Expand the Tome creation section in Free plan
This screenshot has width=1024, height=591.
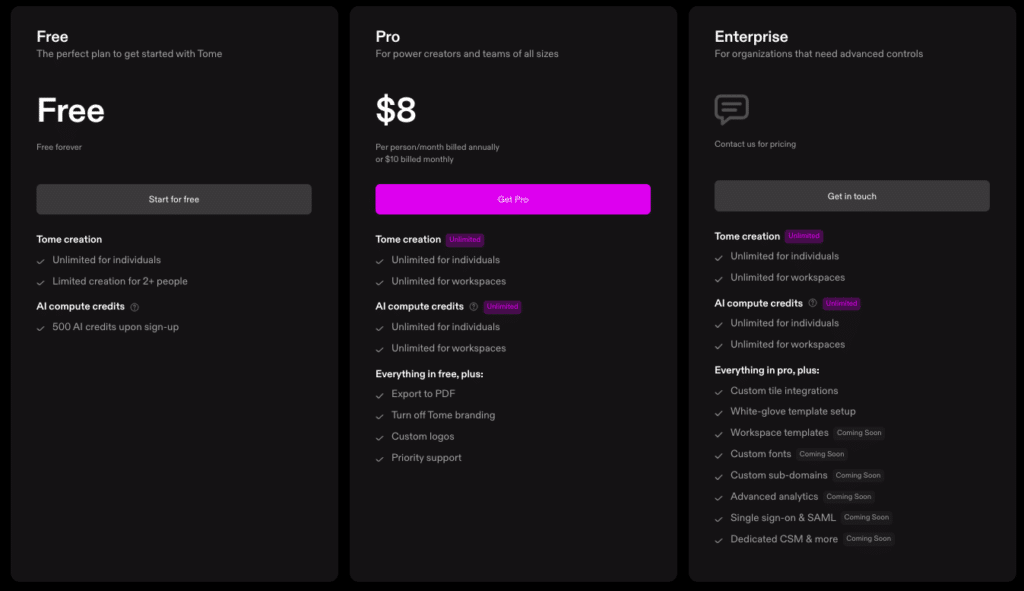click(71, 239)
